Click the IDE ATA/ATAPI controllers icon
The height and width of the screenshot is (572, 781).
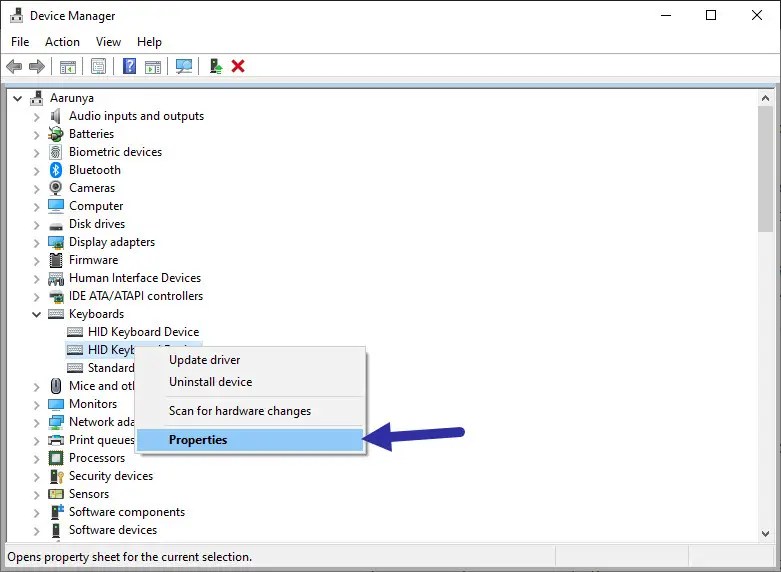tap(56, 296)
